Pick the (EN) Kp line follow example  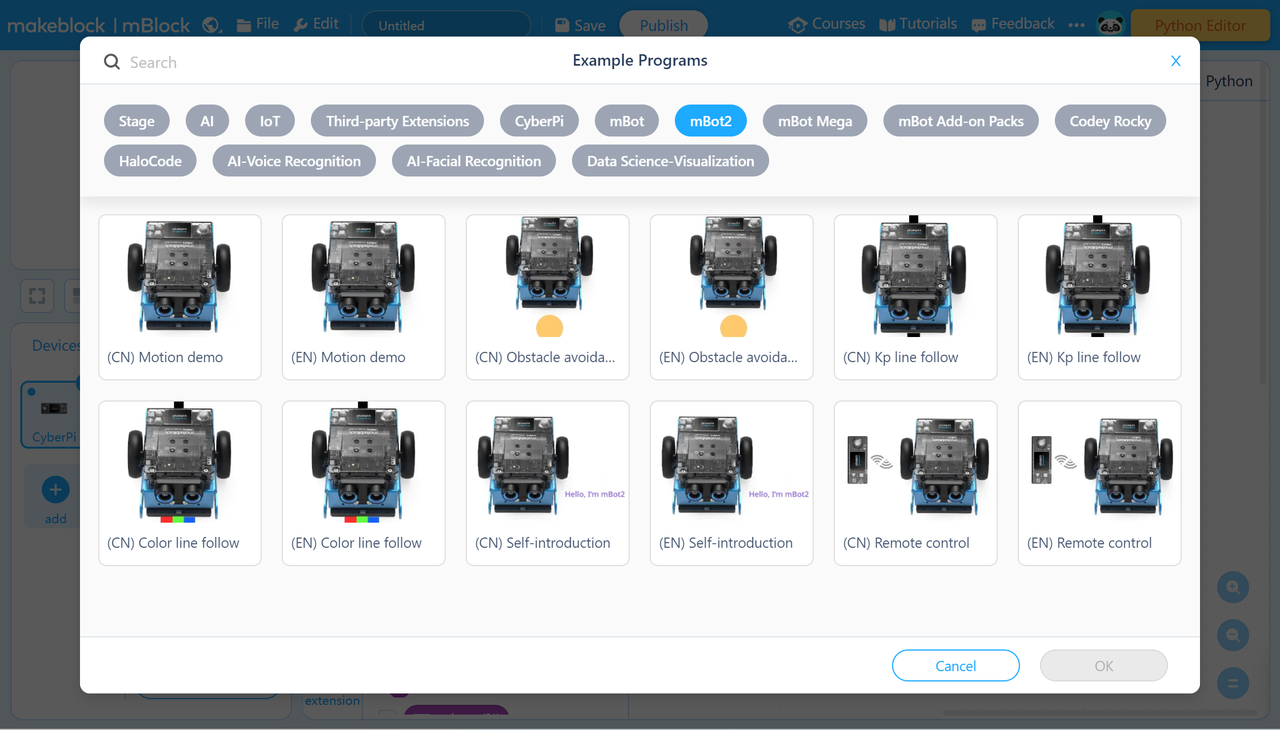point(1100,297)
